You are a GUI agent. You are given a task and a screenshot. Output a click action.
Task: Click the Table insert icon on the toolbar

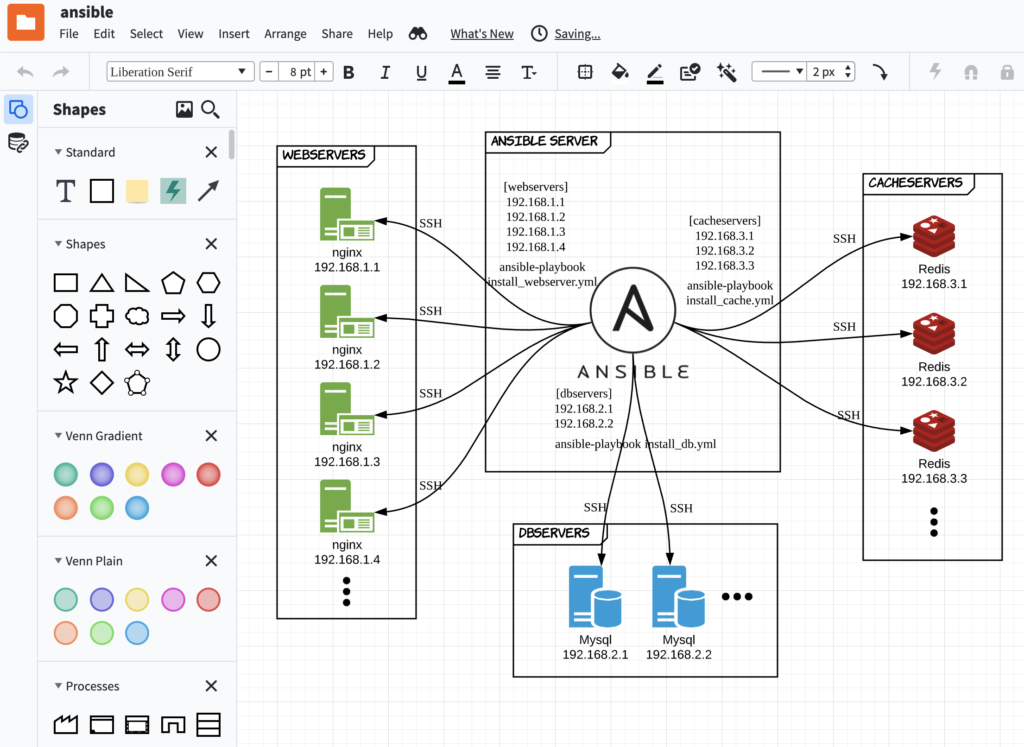click(x=585, y=71)
